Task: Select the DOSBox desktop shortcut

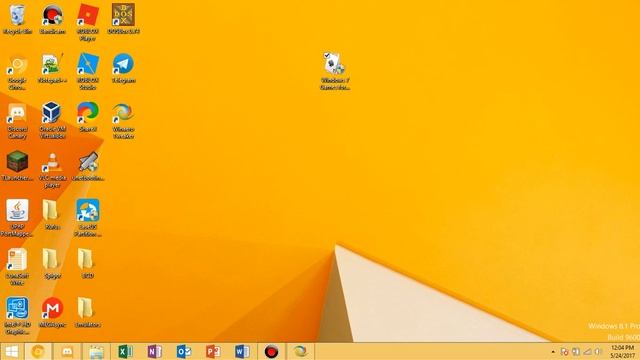Action: pos(123,20)
